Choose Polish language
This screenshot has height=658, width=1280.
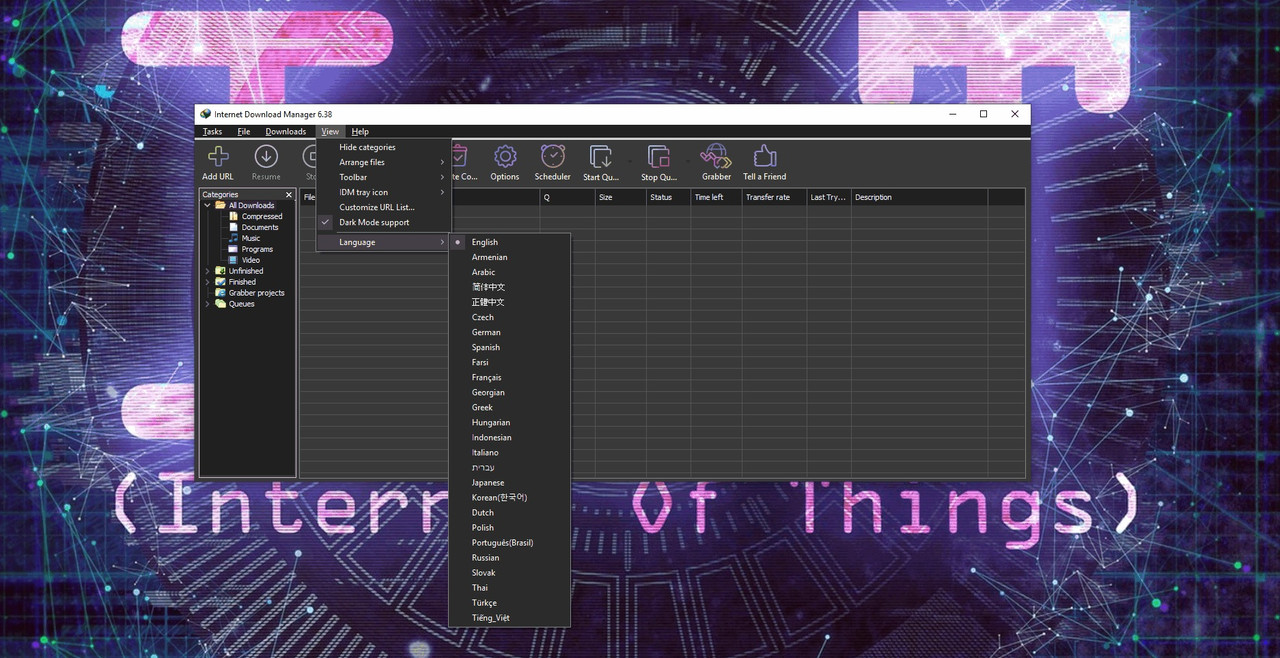coord(483,527)
